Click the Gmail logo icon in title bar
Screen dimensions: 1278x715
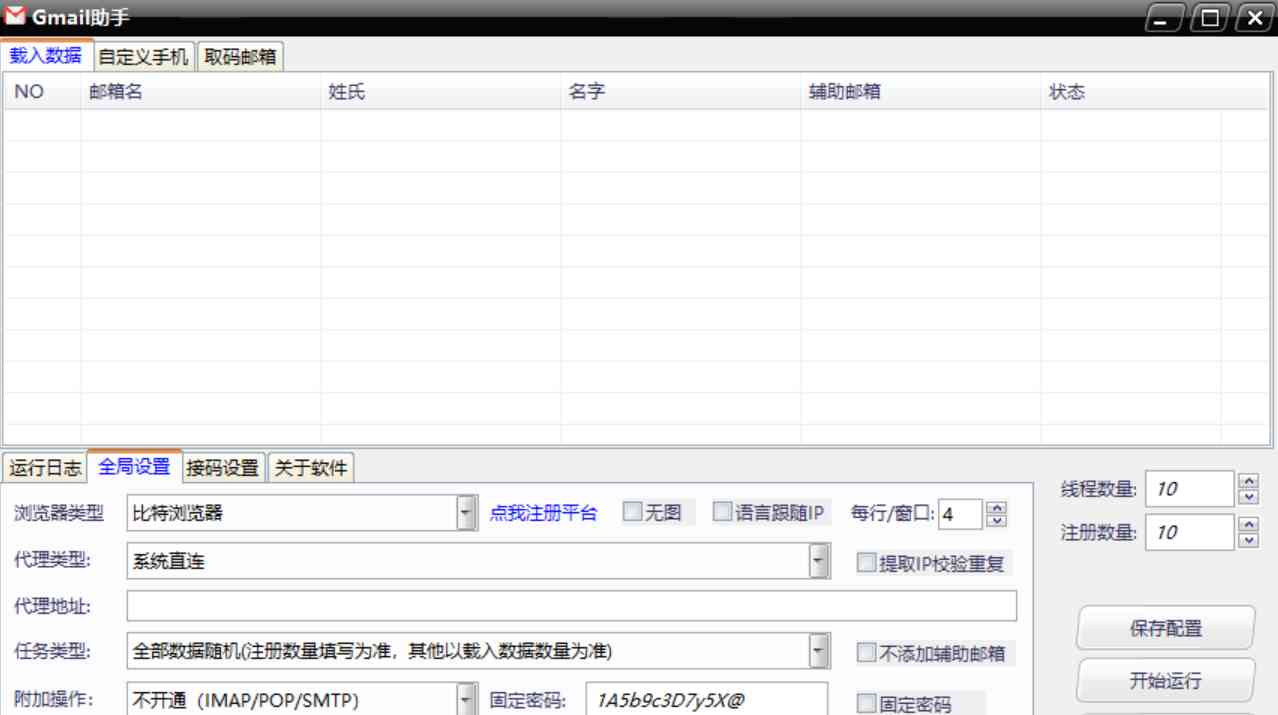pyautogui.click(x=15, y=17)
